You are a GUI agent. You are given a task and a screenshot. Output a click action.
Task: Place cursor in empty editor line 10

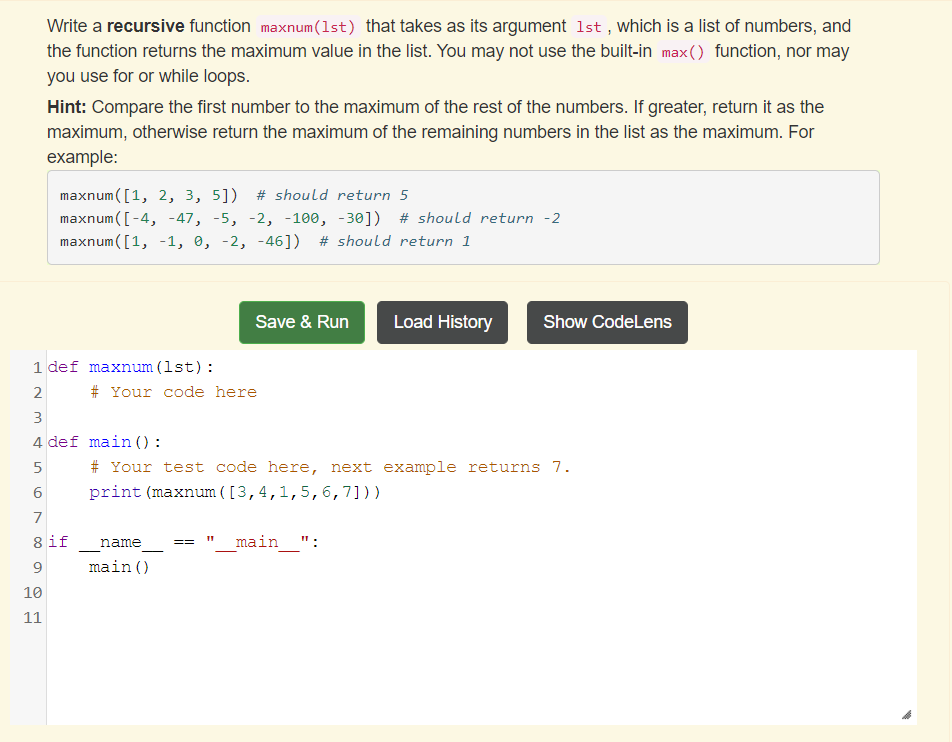click(481, 593)
